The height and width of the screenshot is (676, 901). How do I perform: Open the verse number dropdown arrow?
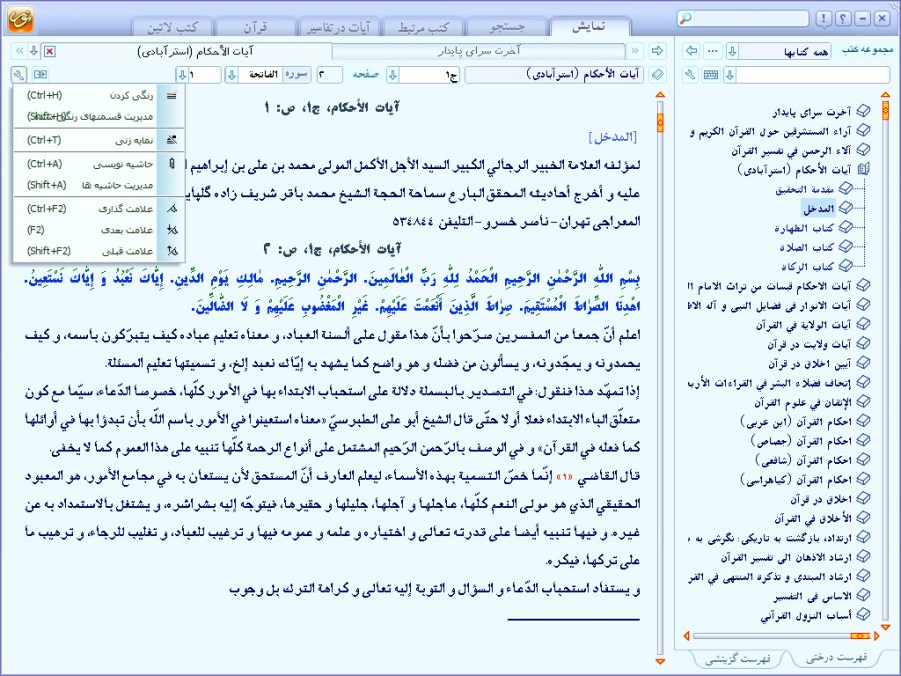pos(182,75)
